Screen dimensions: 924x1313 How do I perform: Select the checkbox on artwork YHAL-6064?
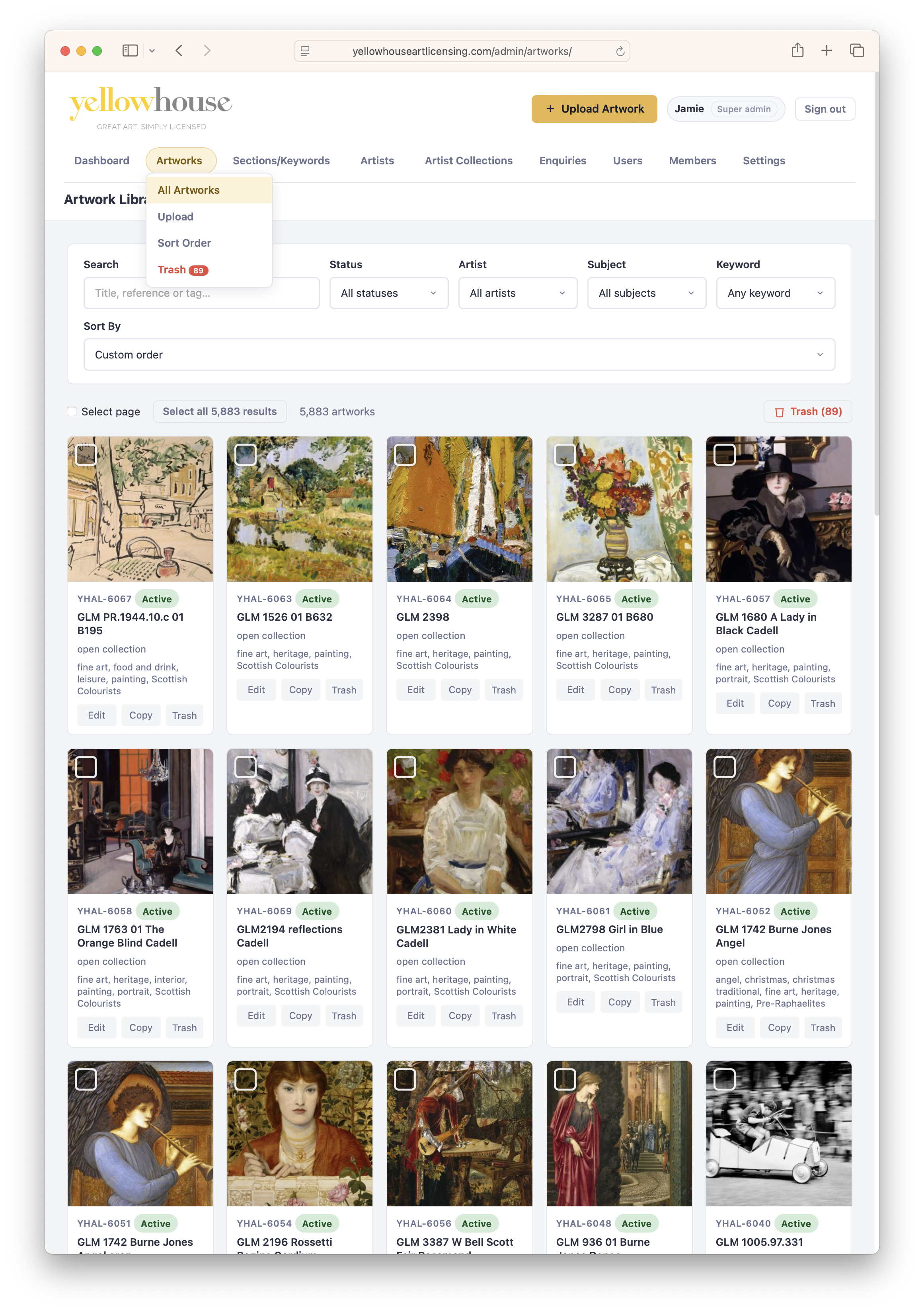pos(405,455)
